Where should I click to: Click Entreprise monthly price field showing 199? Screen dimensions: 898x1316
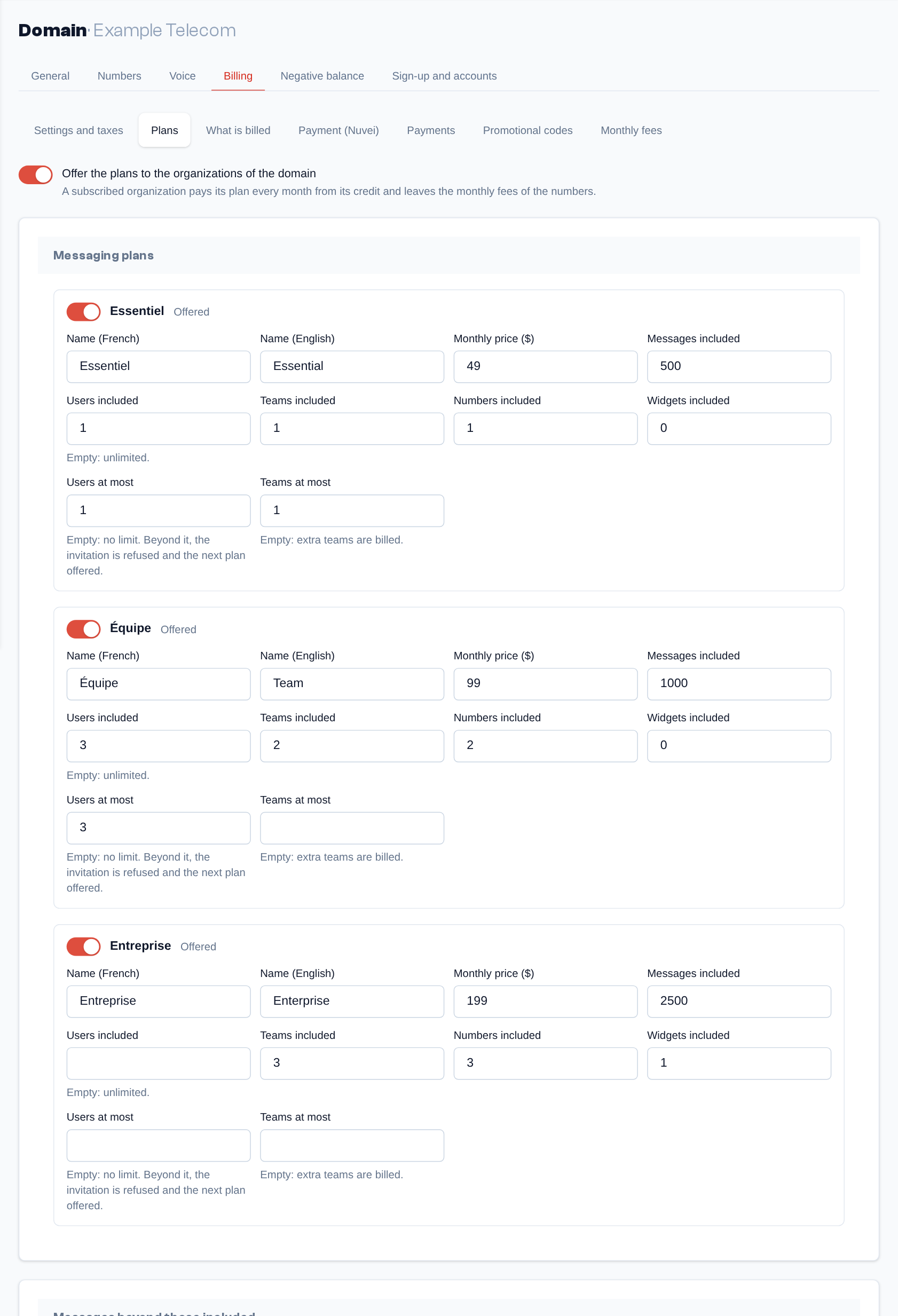(x=546, y=1001)
